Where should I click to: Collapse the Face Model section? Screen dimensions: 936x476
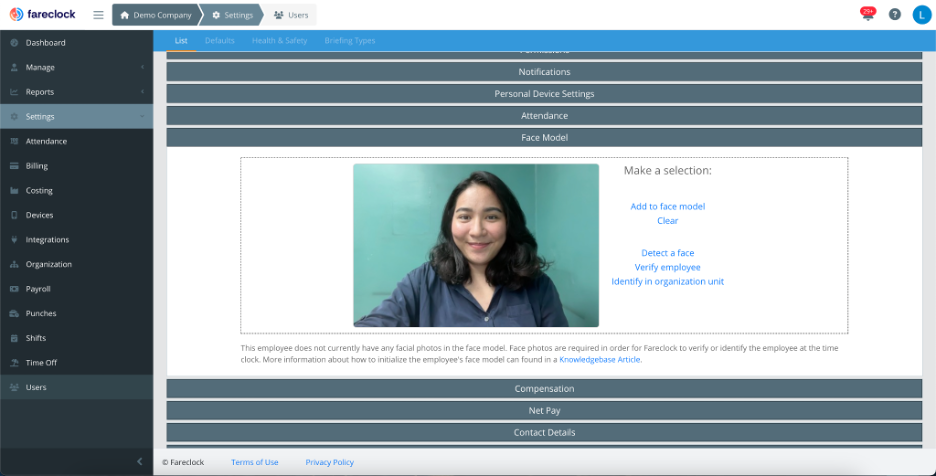pos(544,137)
